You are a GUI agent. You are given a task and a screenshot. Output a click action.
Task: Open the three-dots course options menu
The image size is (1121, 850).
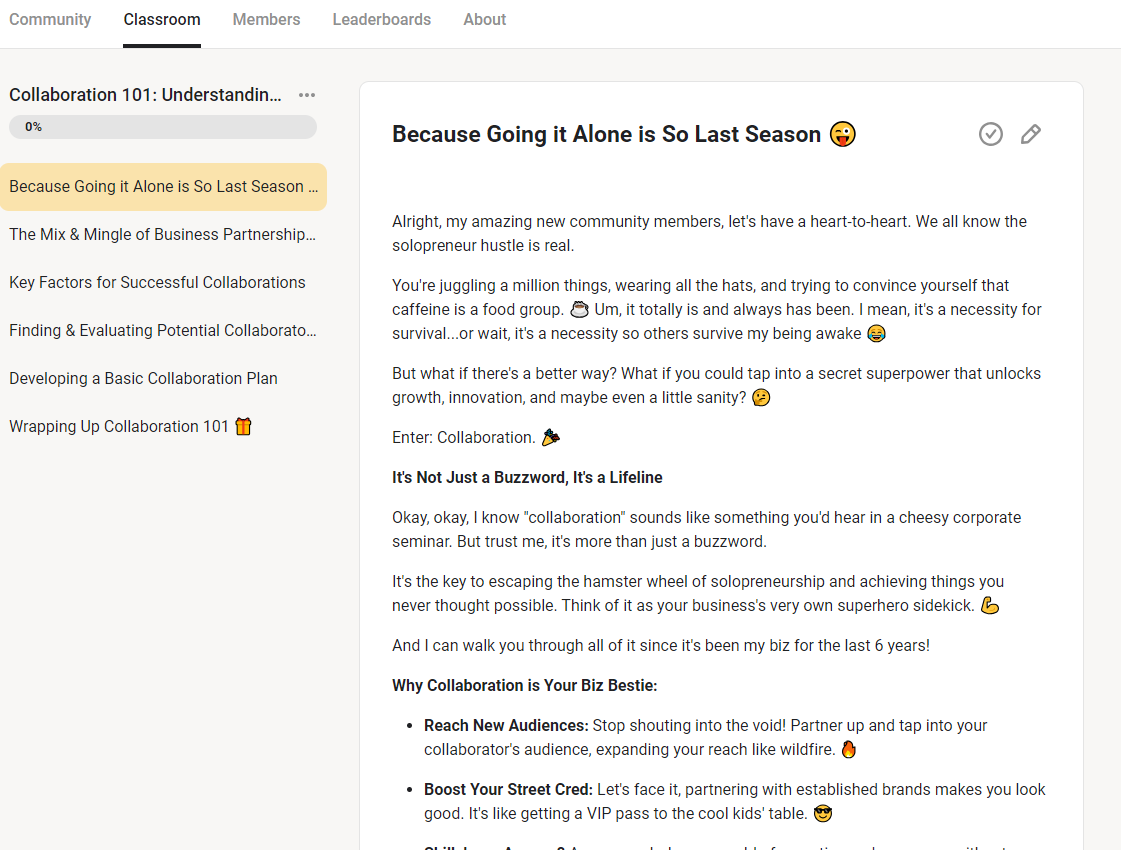point(307,95)
